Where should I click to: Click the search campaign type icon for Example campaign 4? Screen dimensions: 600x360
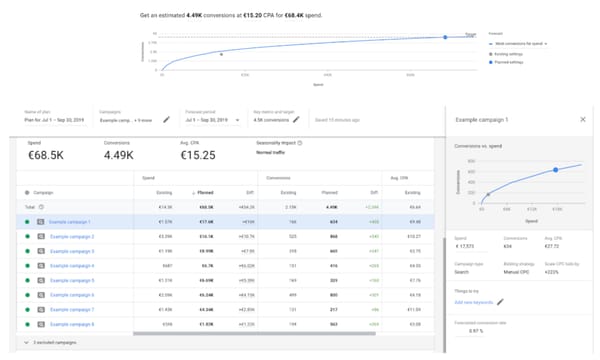pyautogui.click(x=41, y=266)
